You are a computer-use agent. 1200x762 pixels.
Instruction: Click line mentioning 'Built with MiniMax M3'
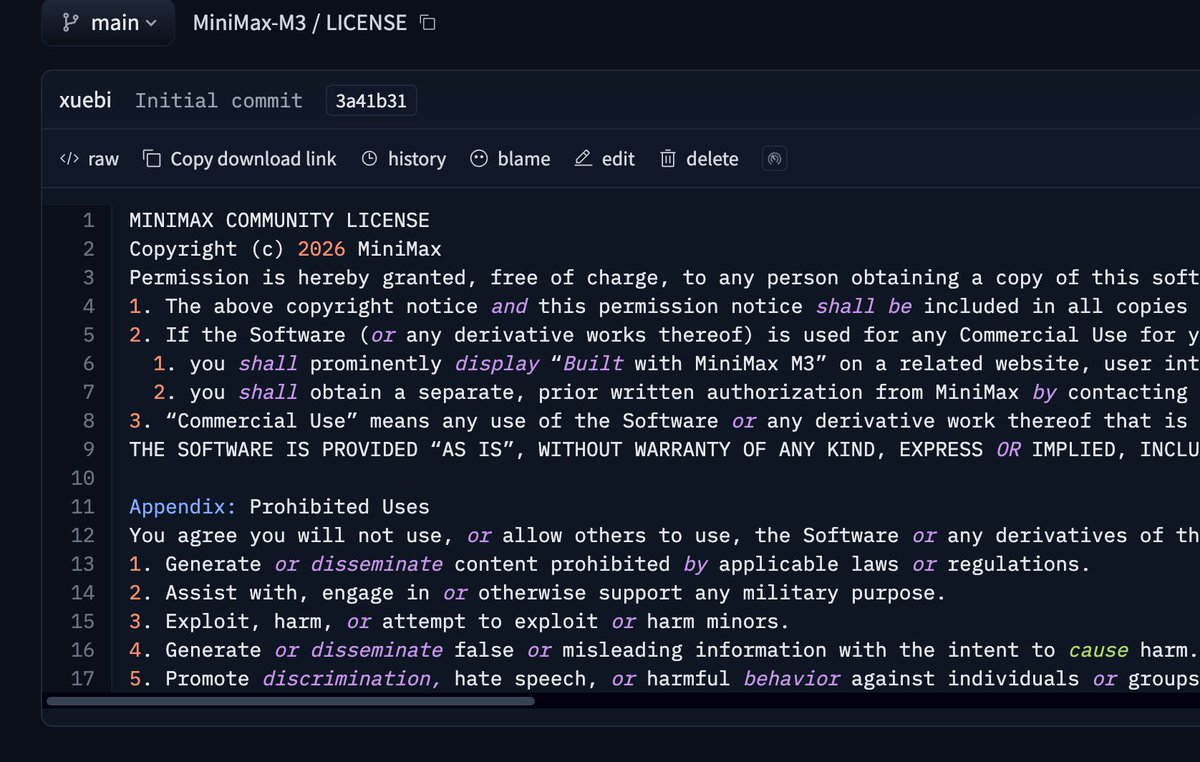click(676, 364)
